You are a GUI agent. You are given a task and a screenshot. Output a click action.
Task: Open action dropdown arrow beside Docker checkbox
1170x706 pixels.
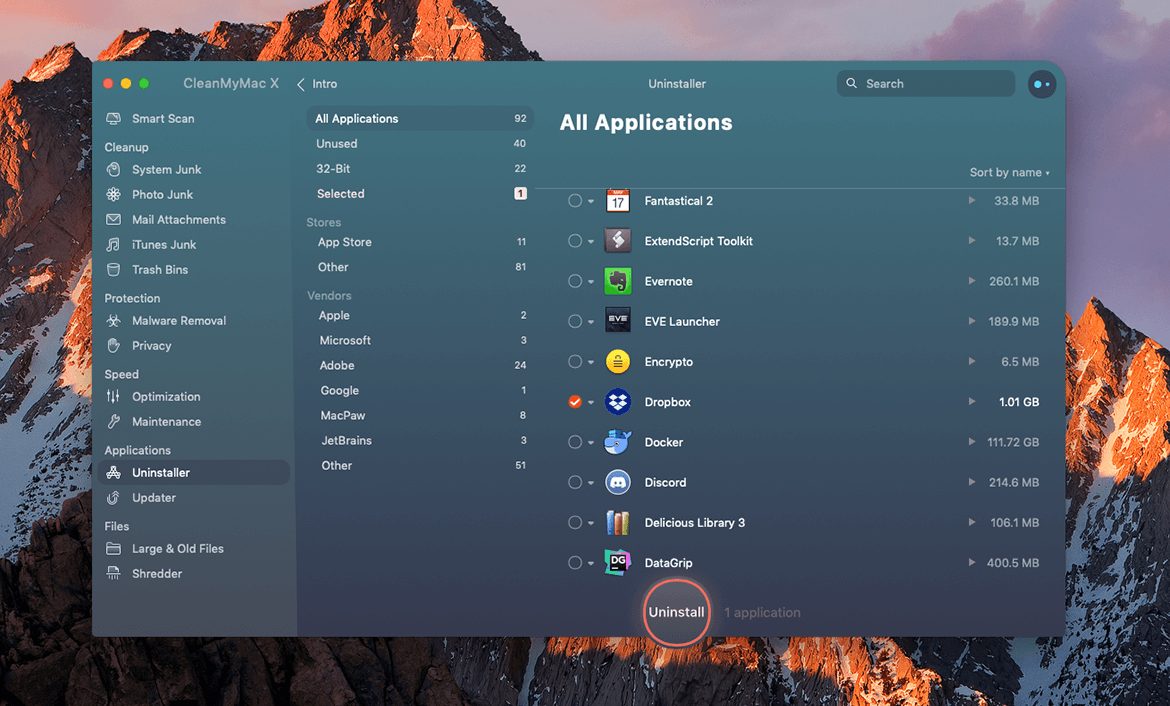point(591,443)
